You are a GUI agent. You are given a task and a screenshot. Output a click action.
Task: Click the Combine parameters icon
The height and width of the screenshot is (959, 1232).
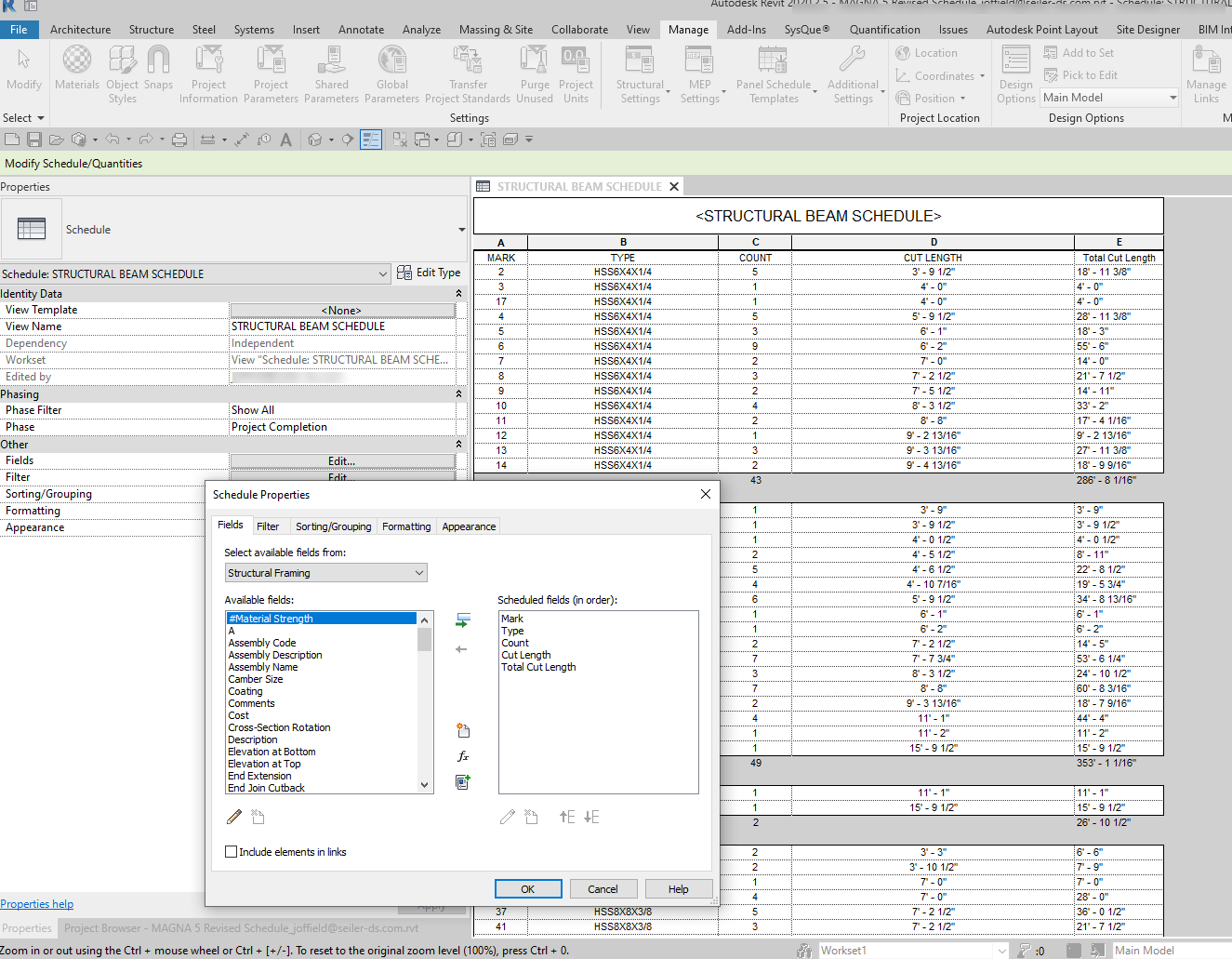click(x=462, y=782)
